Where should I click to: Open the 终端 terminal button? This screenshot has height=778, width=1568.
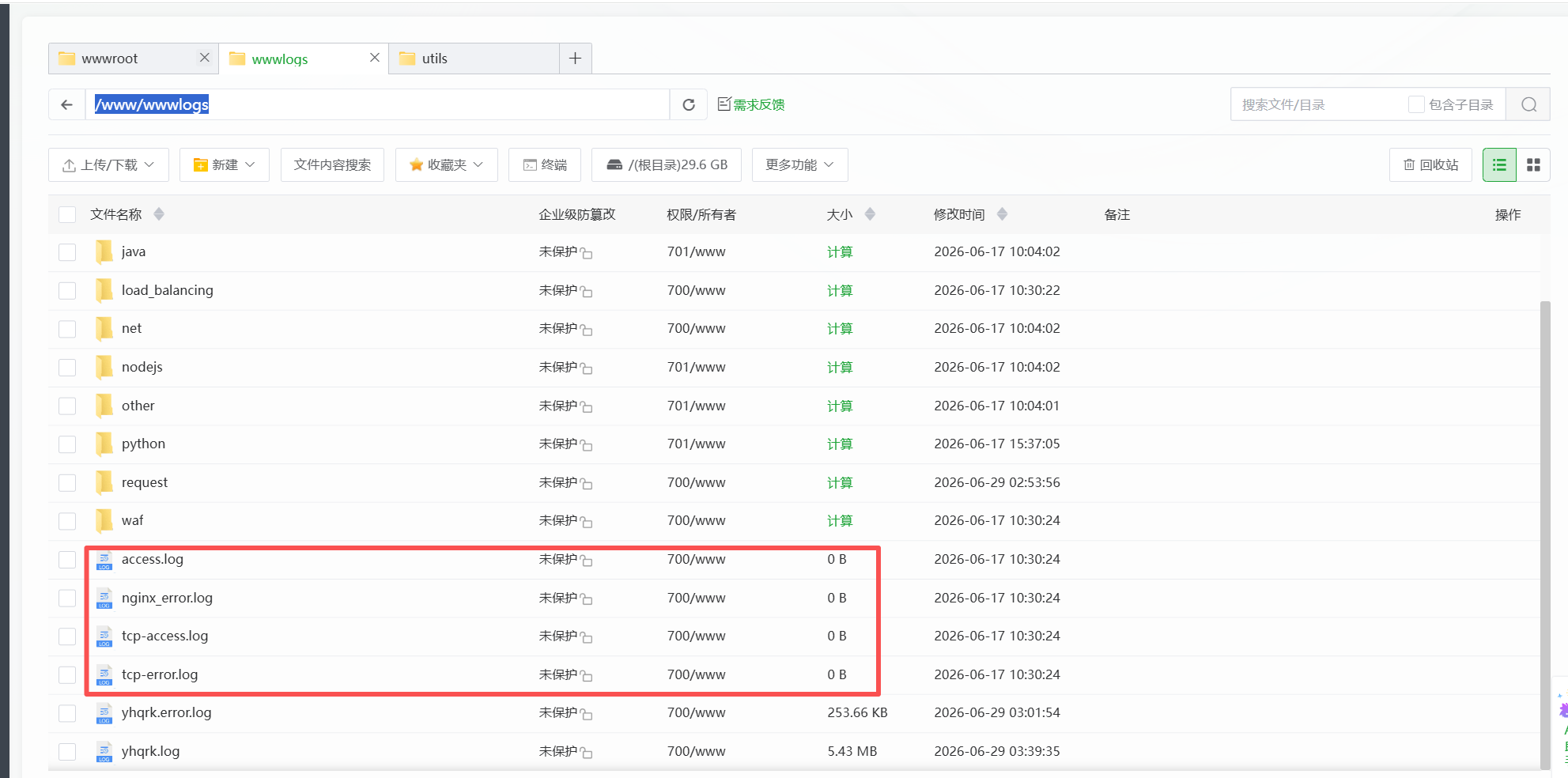tap(545, 164)
